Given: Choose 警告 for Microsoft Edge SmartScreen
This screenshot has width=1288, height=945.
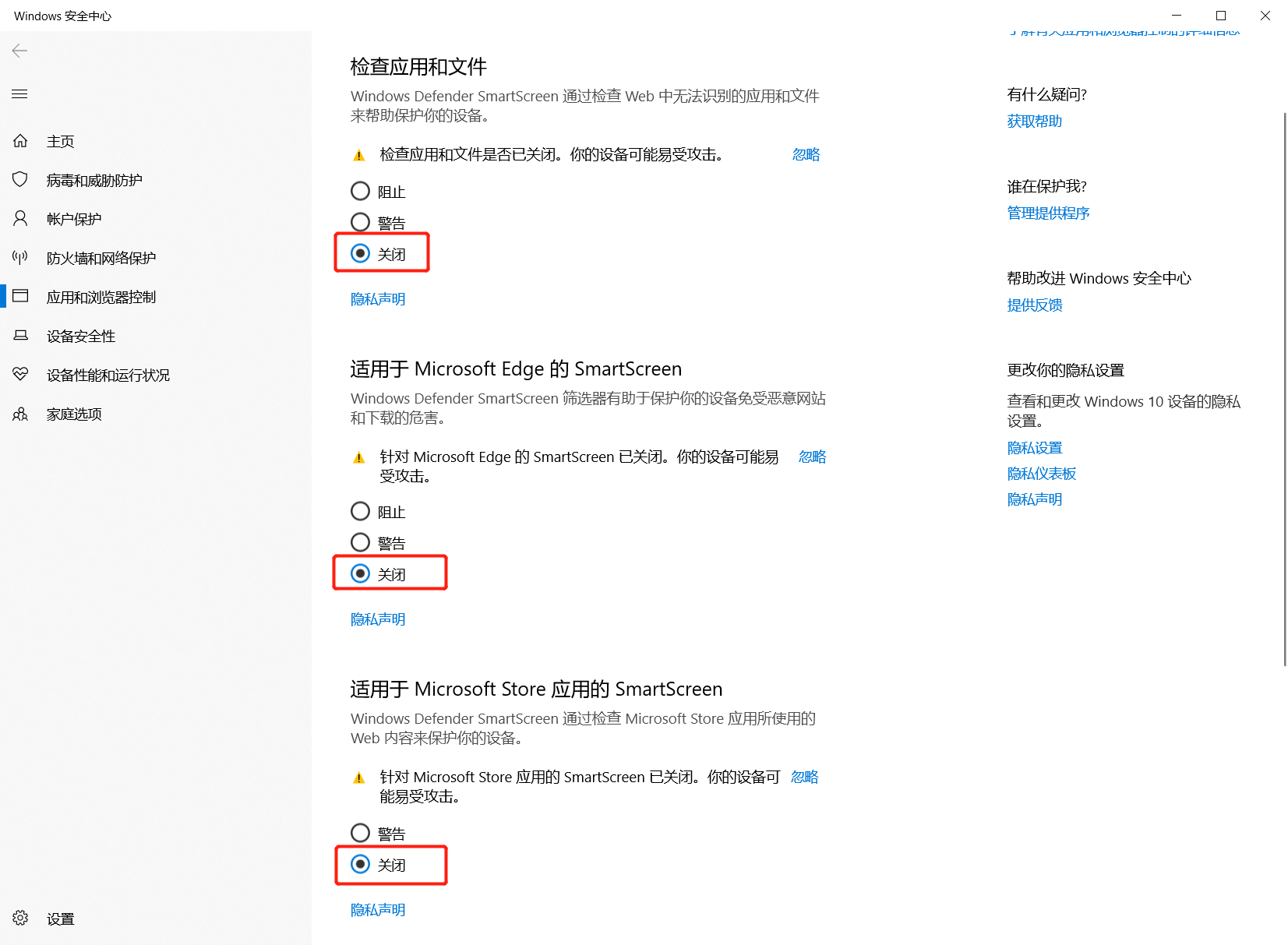Looking at the screenshot, I should click(x=360, y=541).
